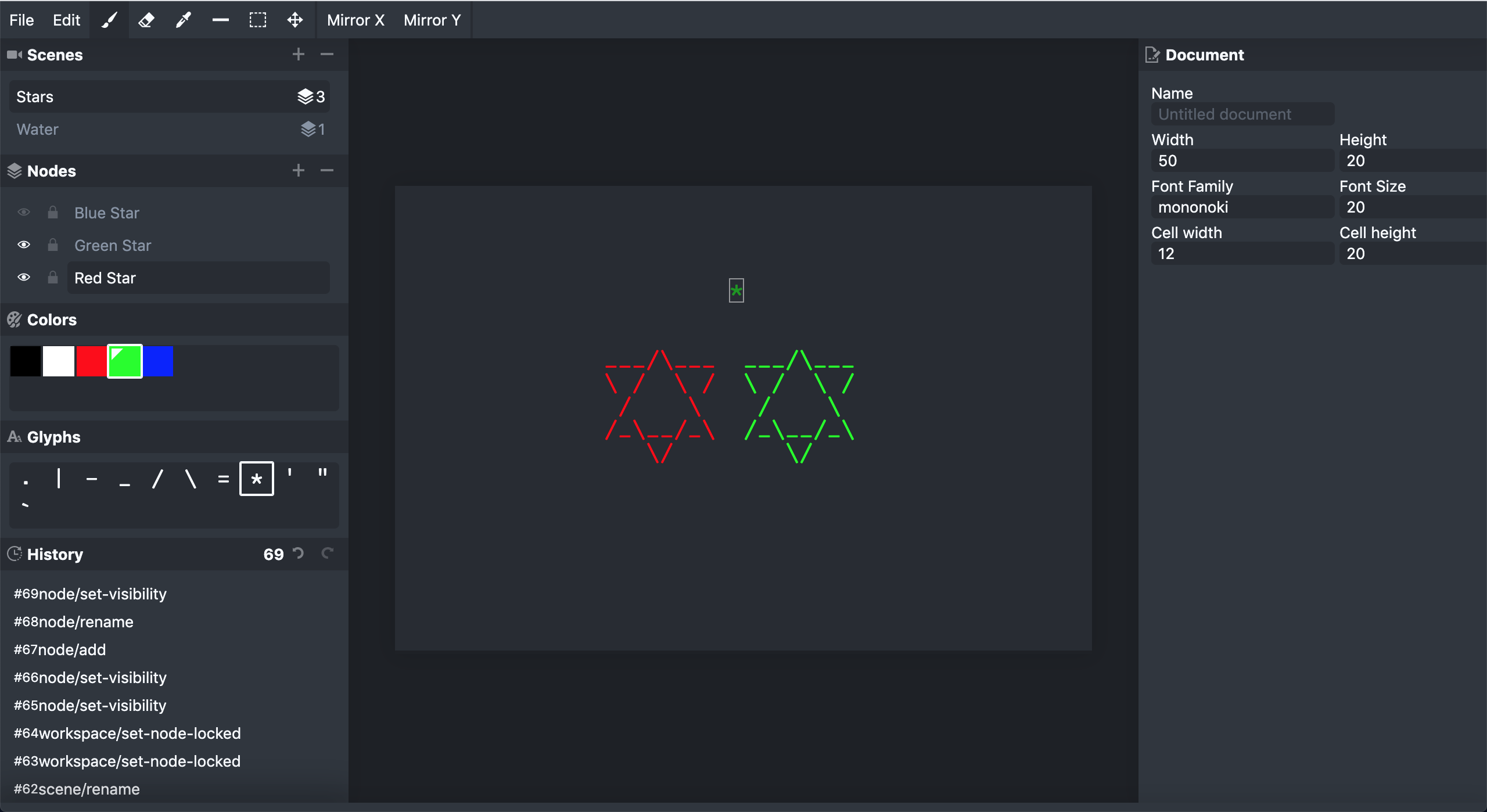Screen dimensions: 1487x812
Task: Click the document Name input field
Action: point(1242,114)
